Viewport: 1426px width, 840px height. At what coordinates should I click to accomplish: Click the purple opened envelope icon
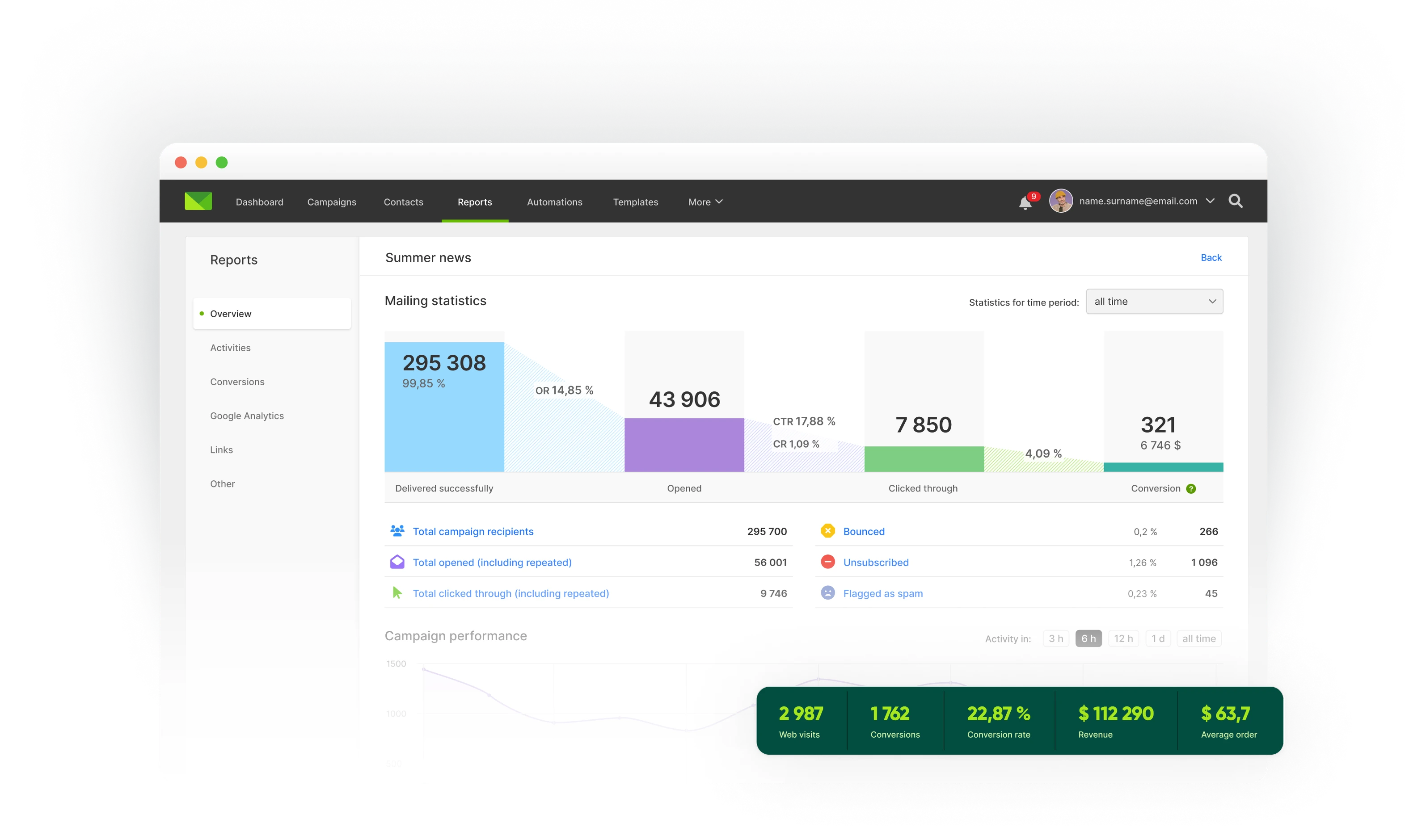tap(397, 562)
